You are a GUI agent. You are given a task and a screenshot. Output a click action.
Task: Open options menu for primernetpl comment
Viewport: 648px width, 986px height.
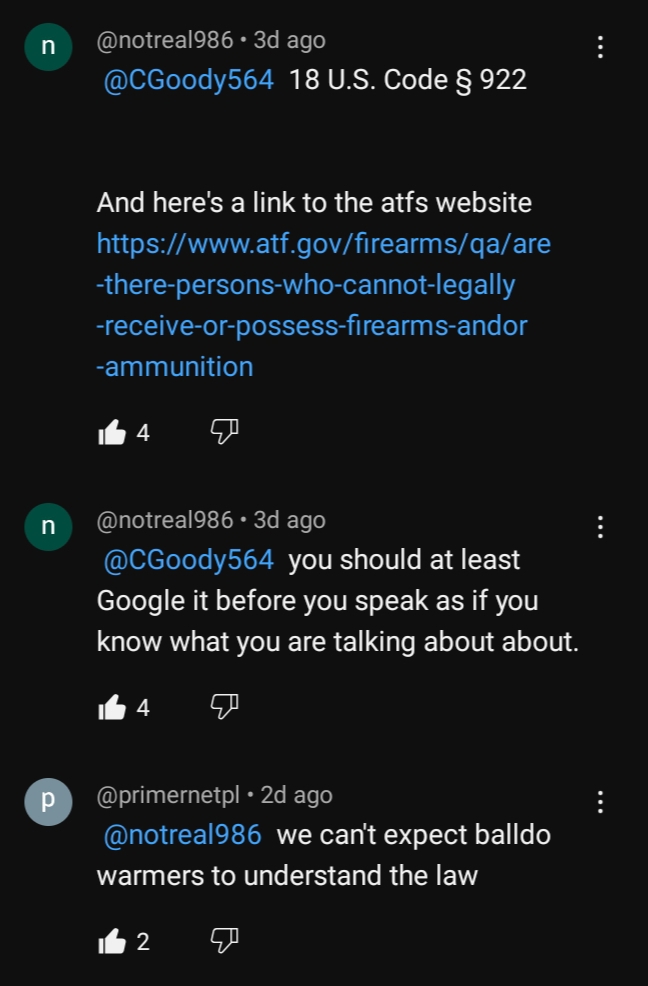pyautogui.click(x=601, y=802)
